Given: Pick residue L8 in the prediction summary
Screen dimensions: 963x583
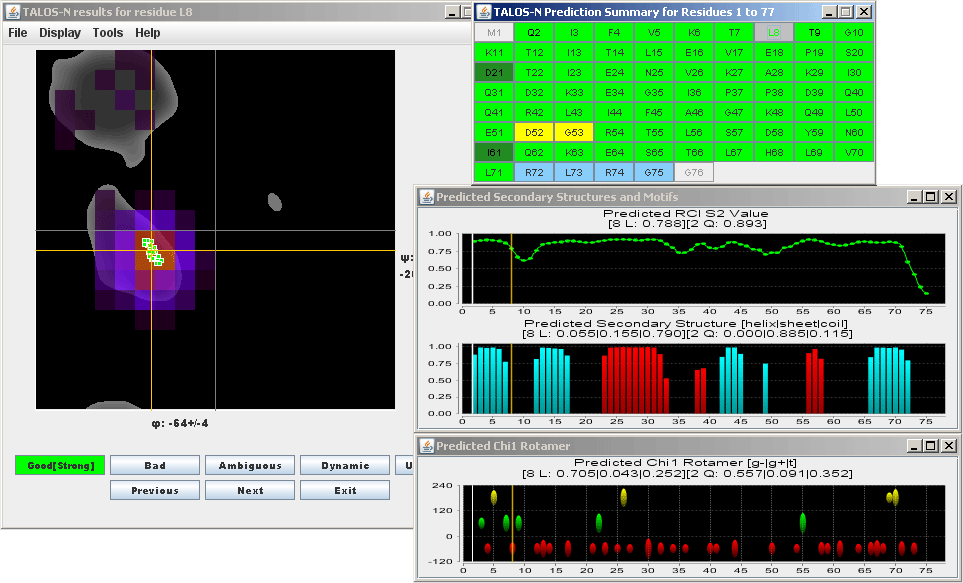Looking at the screenshot, I should click(774, 33).
